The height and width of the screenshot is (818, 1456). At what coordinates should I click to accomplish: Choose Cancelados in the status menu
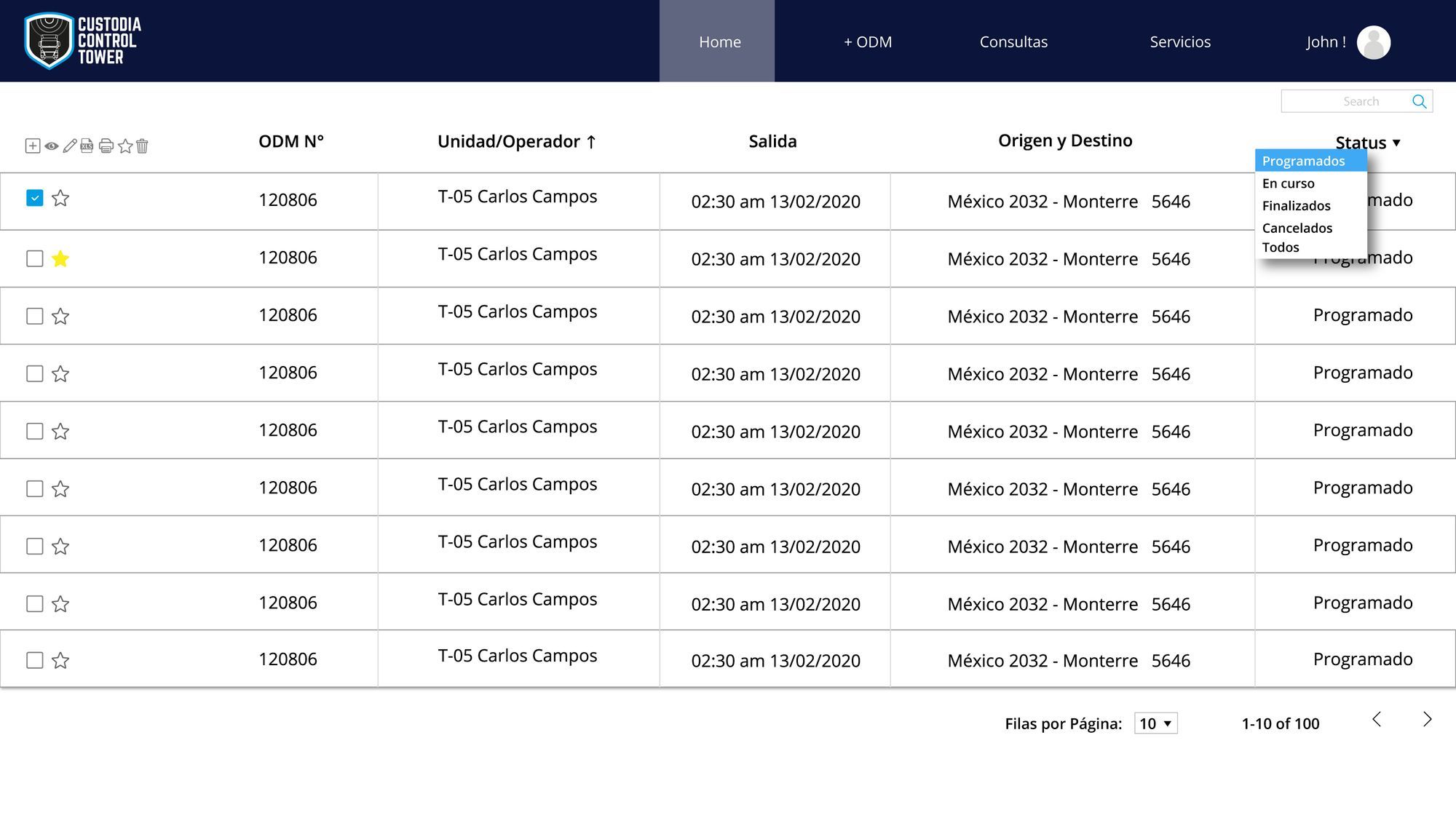(x=1297, y=228)
